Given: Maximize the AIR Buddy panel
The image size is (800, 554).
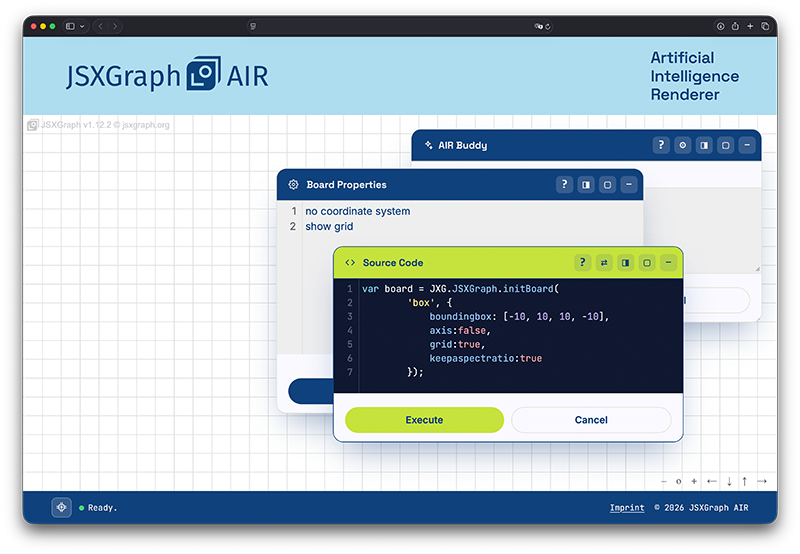Looking at the screenshot, I should pos(726,145).
